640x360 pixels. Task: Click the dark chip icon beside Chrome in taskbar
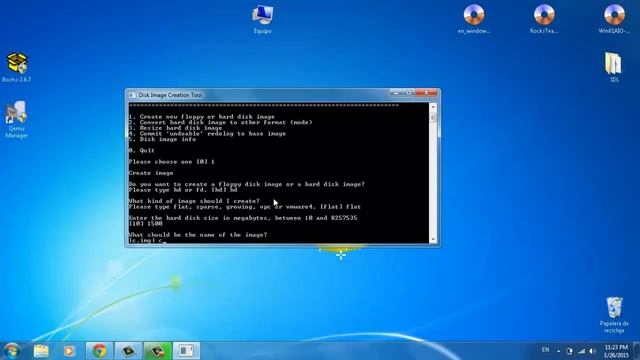[x=128, y=351]
